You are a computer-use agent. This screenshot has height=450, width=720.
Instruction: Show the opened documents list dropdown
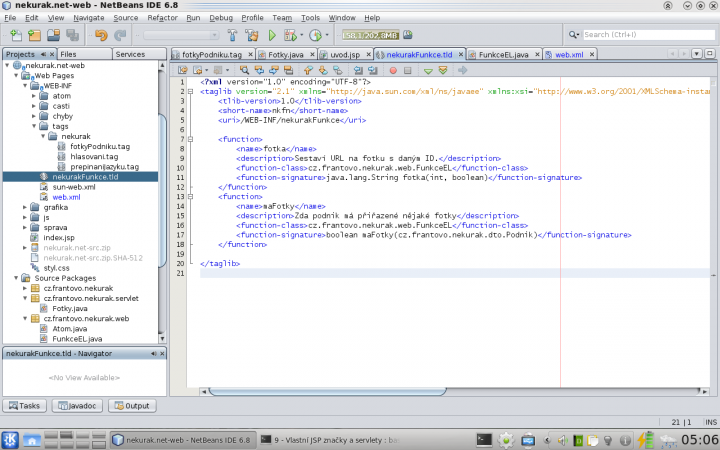(697, 54)
